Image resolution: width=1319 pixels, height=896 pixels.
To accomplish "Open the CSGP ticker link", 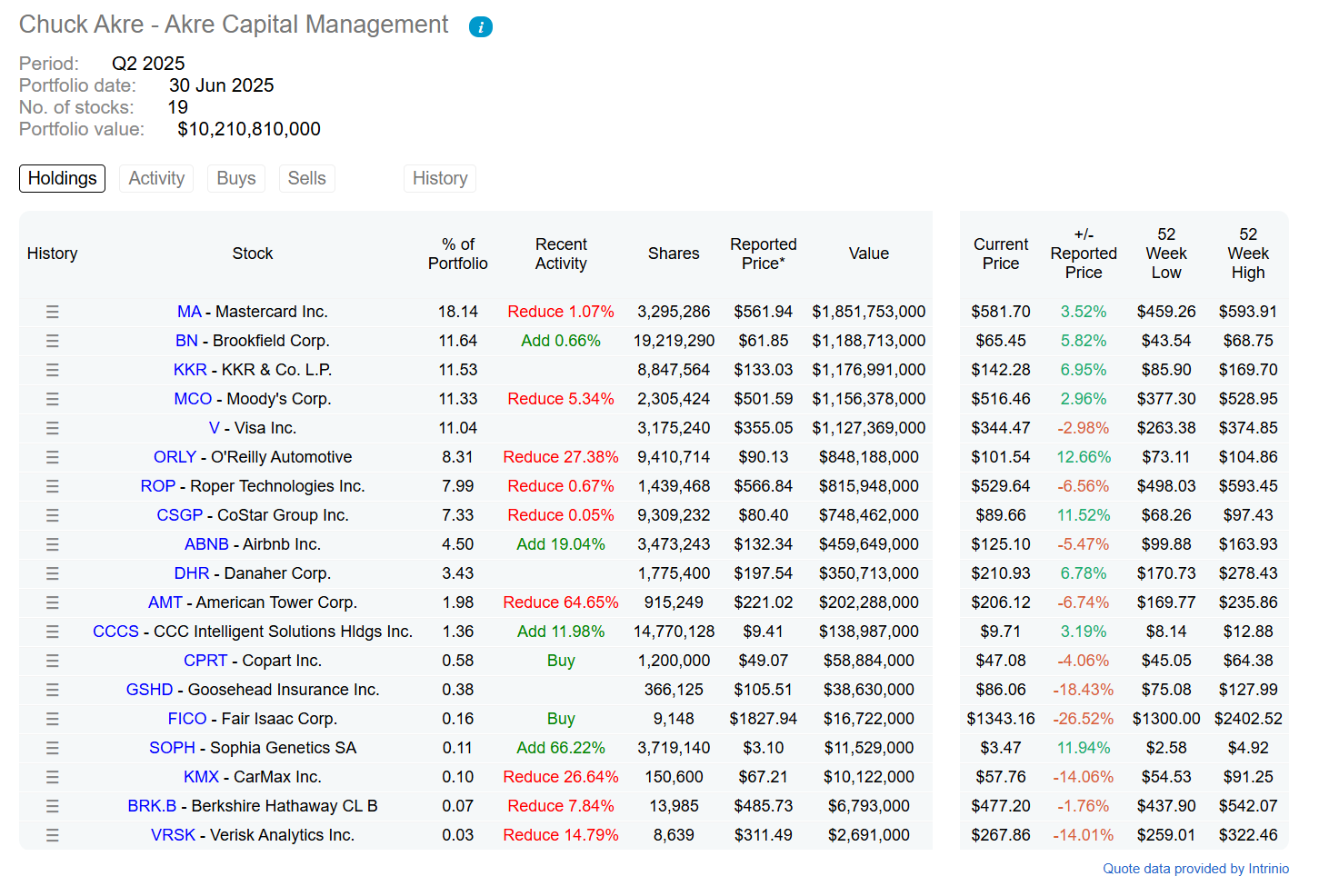I will point(180,515).
